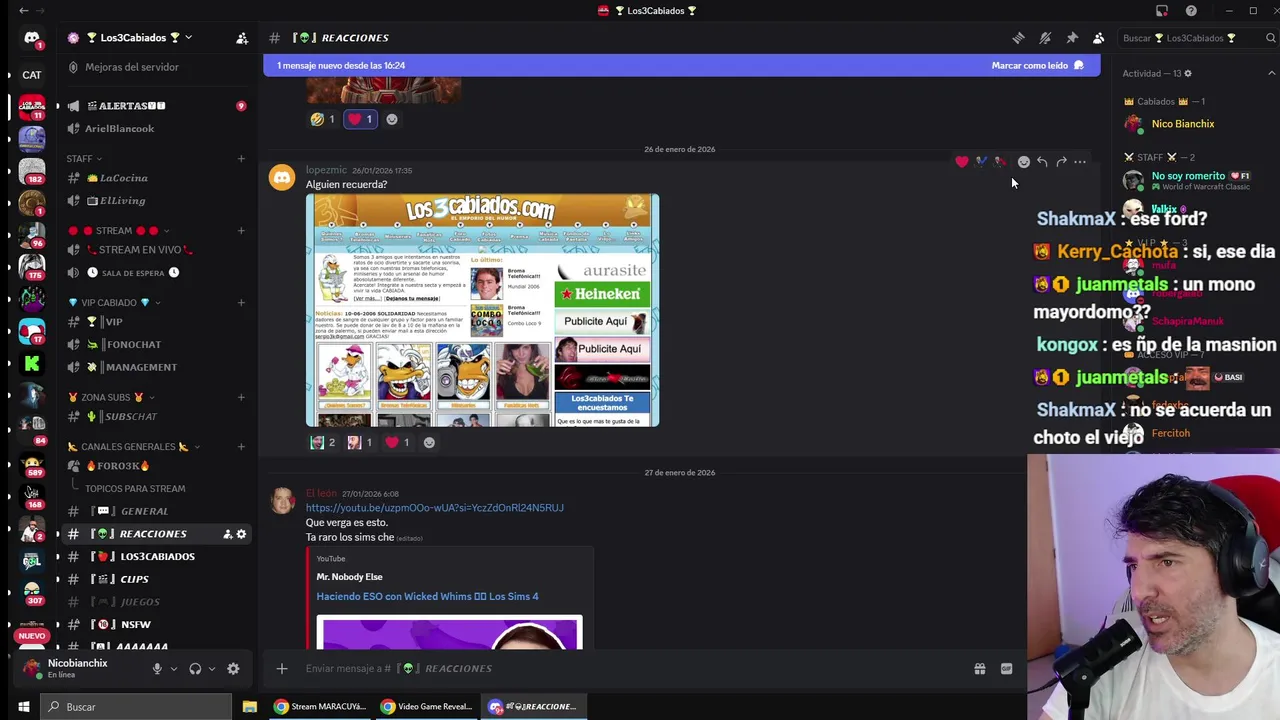
Task: Toggle channel notification mute bell icon
Action: click(1045, 38)
